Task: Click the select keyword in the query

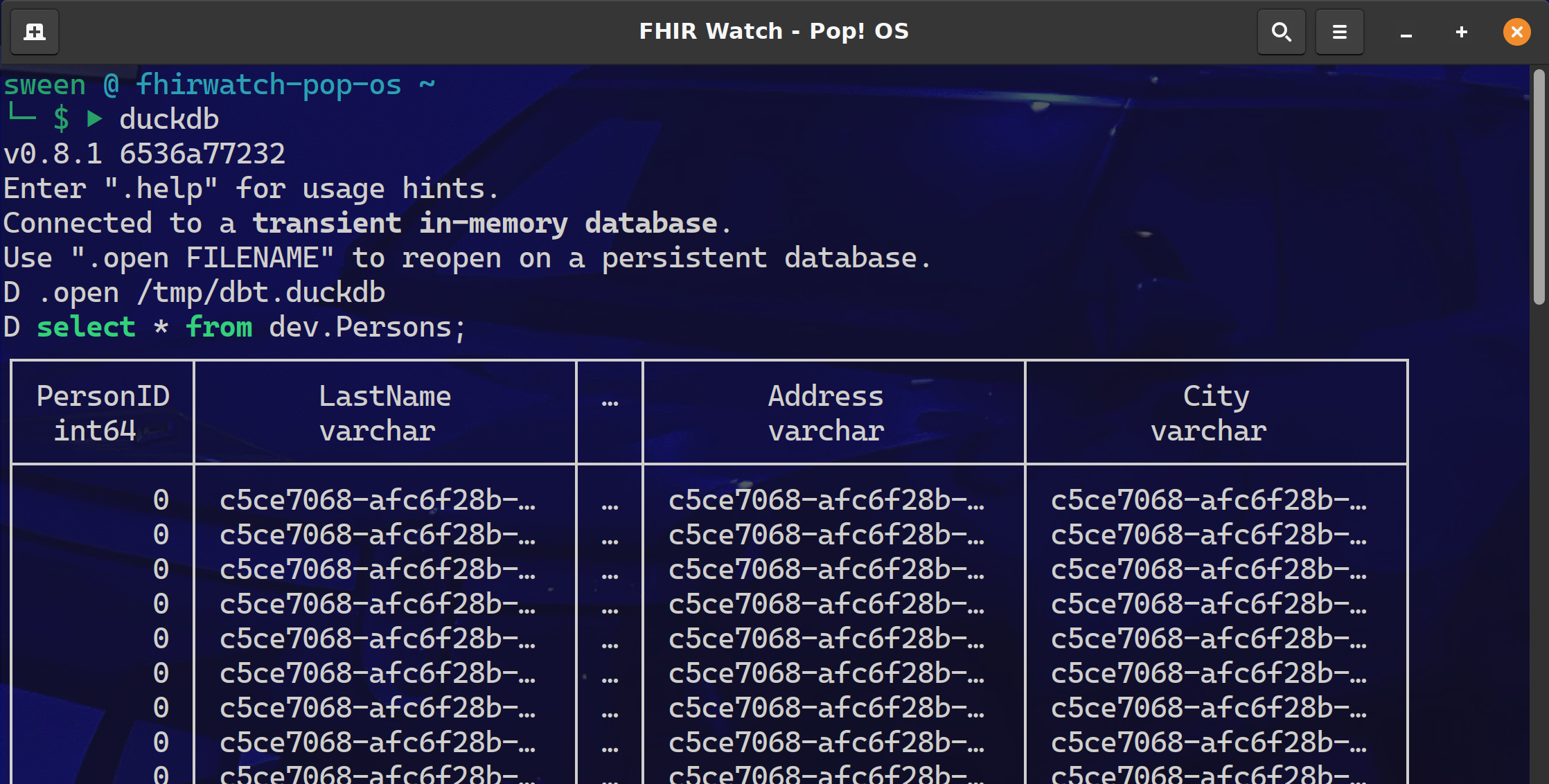Action: coord(86,328)
